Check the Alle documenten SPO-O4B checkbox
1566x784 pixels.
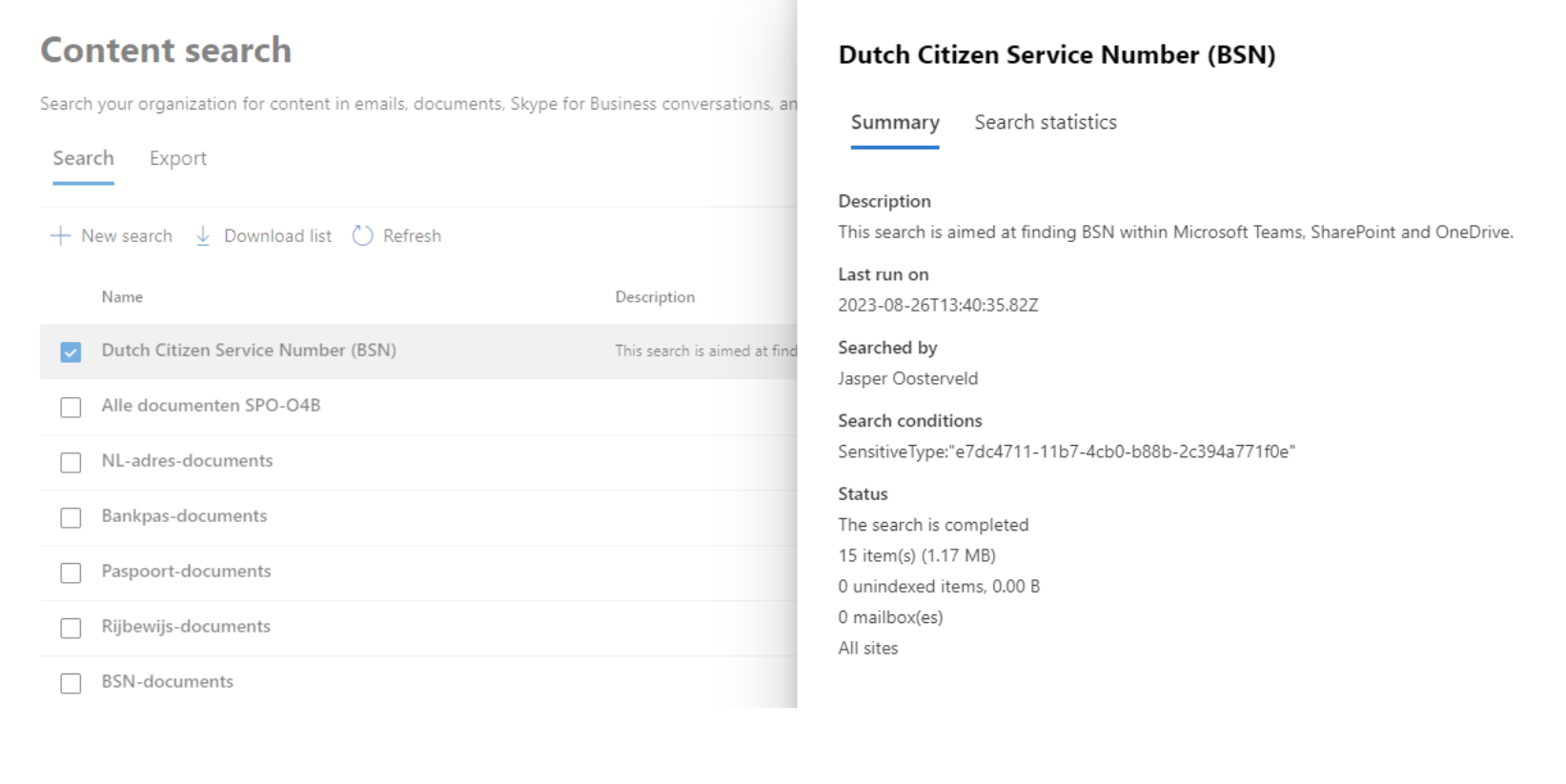71,407
